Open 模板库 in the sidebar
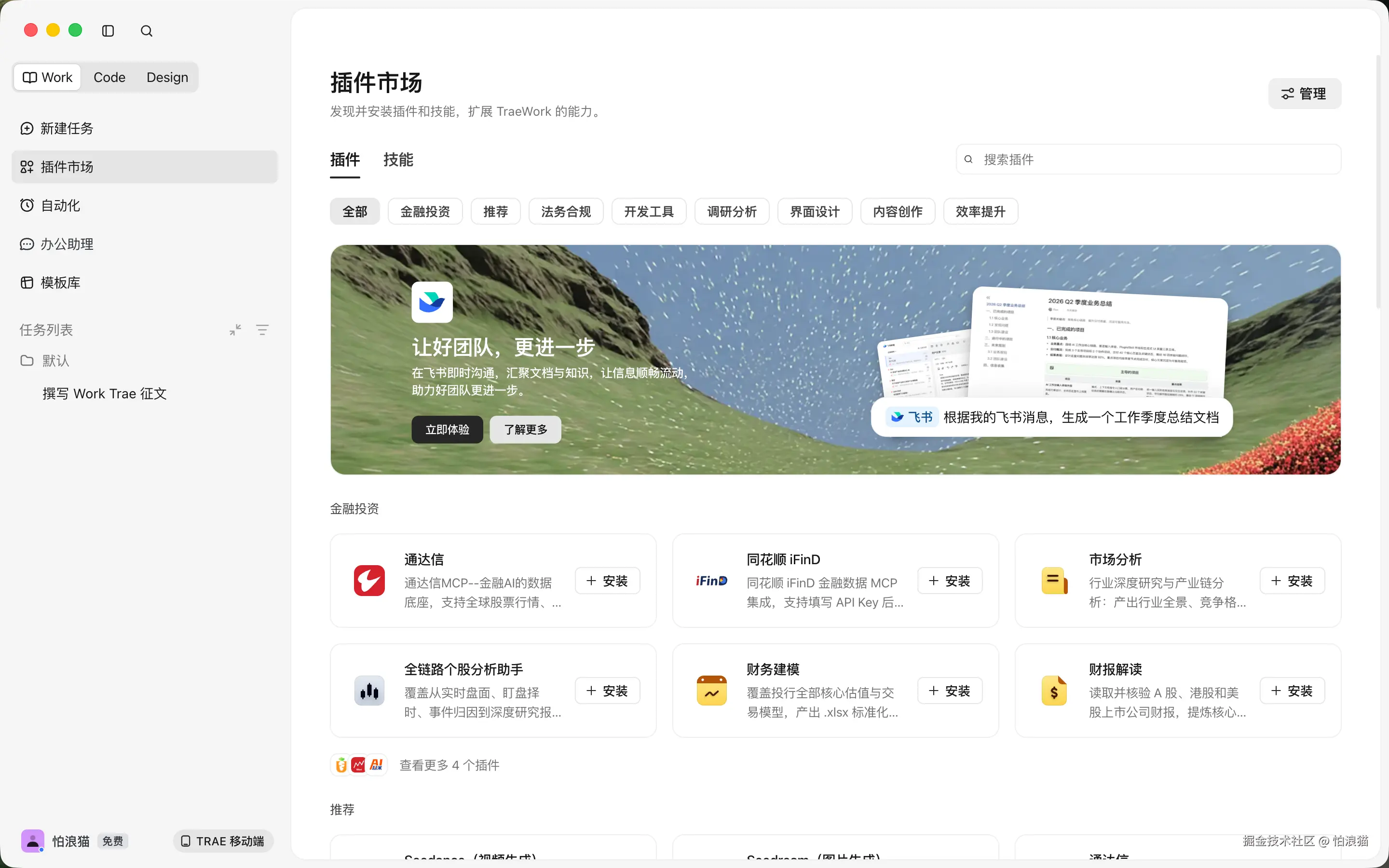Viewport: 1389px width, 868px height. click(145, 283)
